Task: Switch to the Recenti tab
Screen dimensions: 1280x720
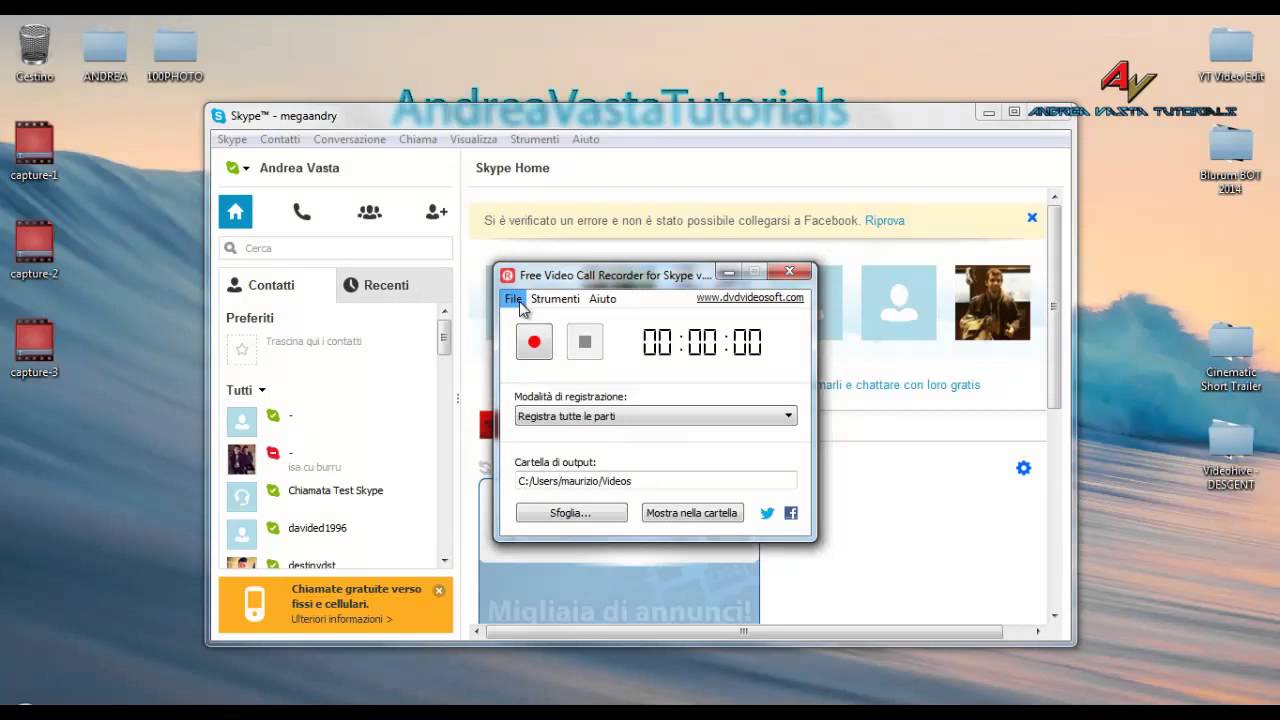Action: pos(395,285)
